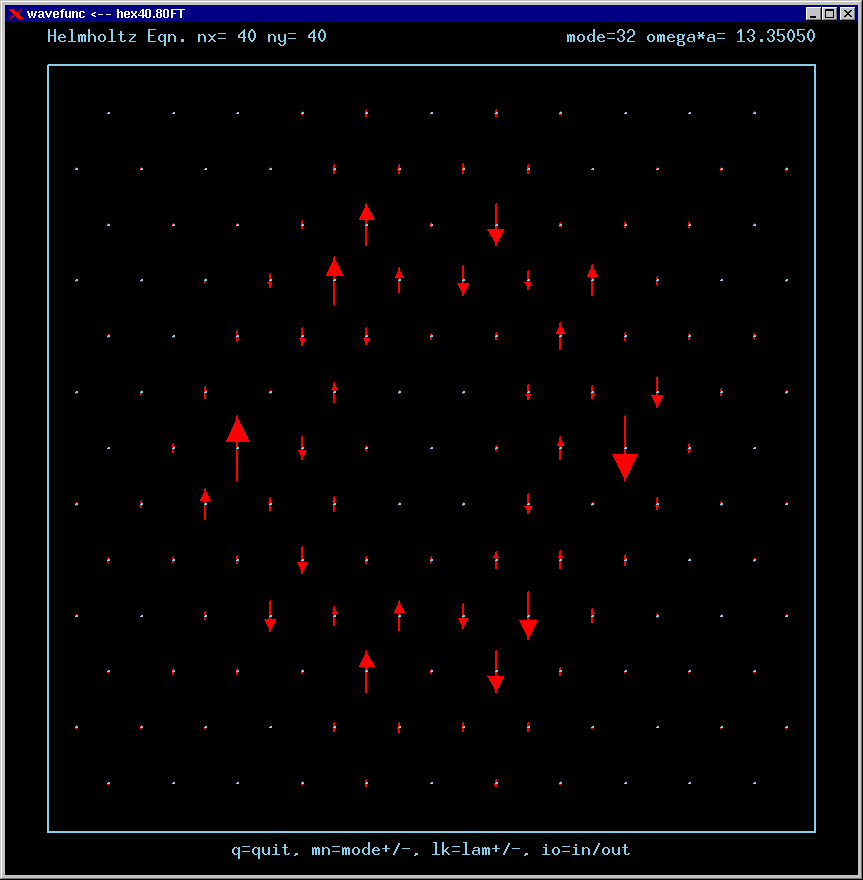Click the lk=lam+/- hint text

coord(479,850)
